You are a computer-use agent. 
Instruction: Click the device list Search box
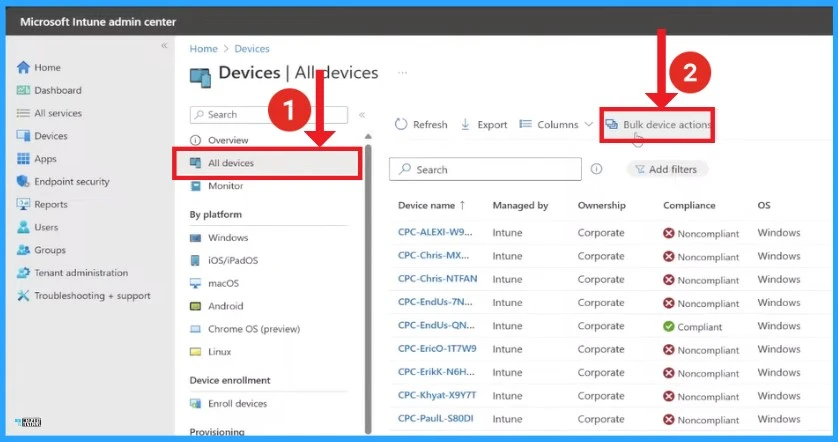[485, 169]
